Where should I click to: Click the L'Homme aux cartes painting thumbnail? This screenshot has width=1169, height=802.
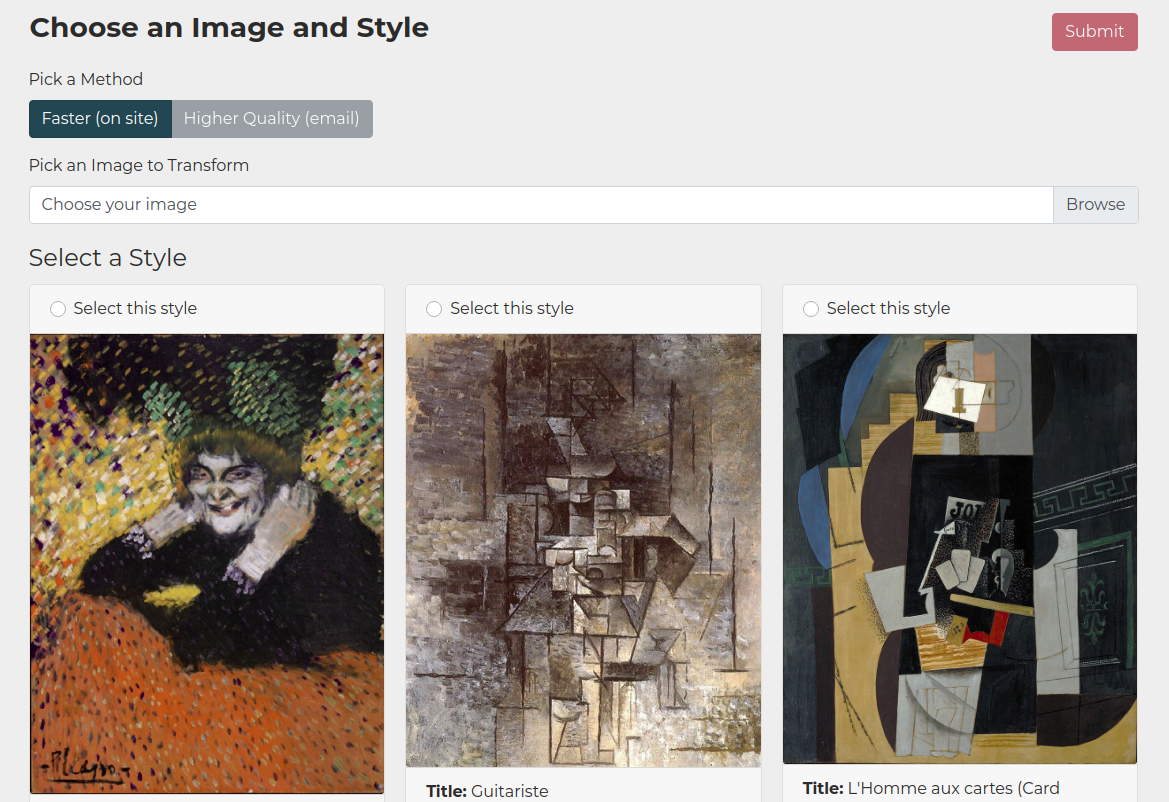960,549
